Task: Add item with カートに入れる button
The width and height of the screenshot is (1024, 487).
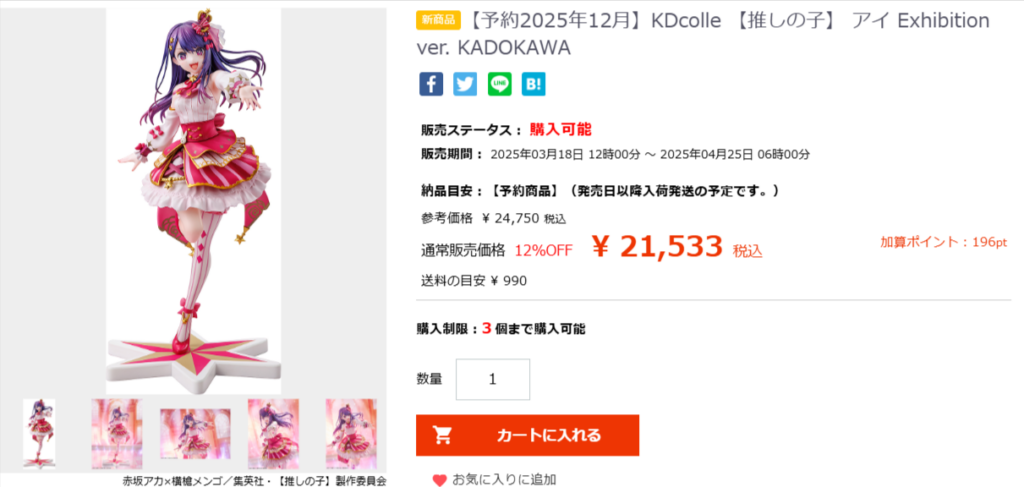Action: tap(528, 435)
